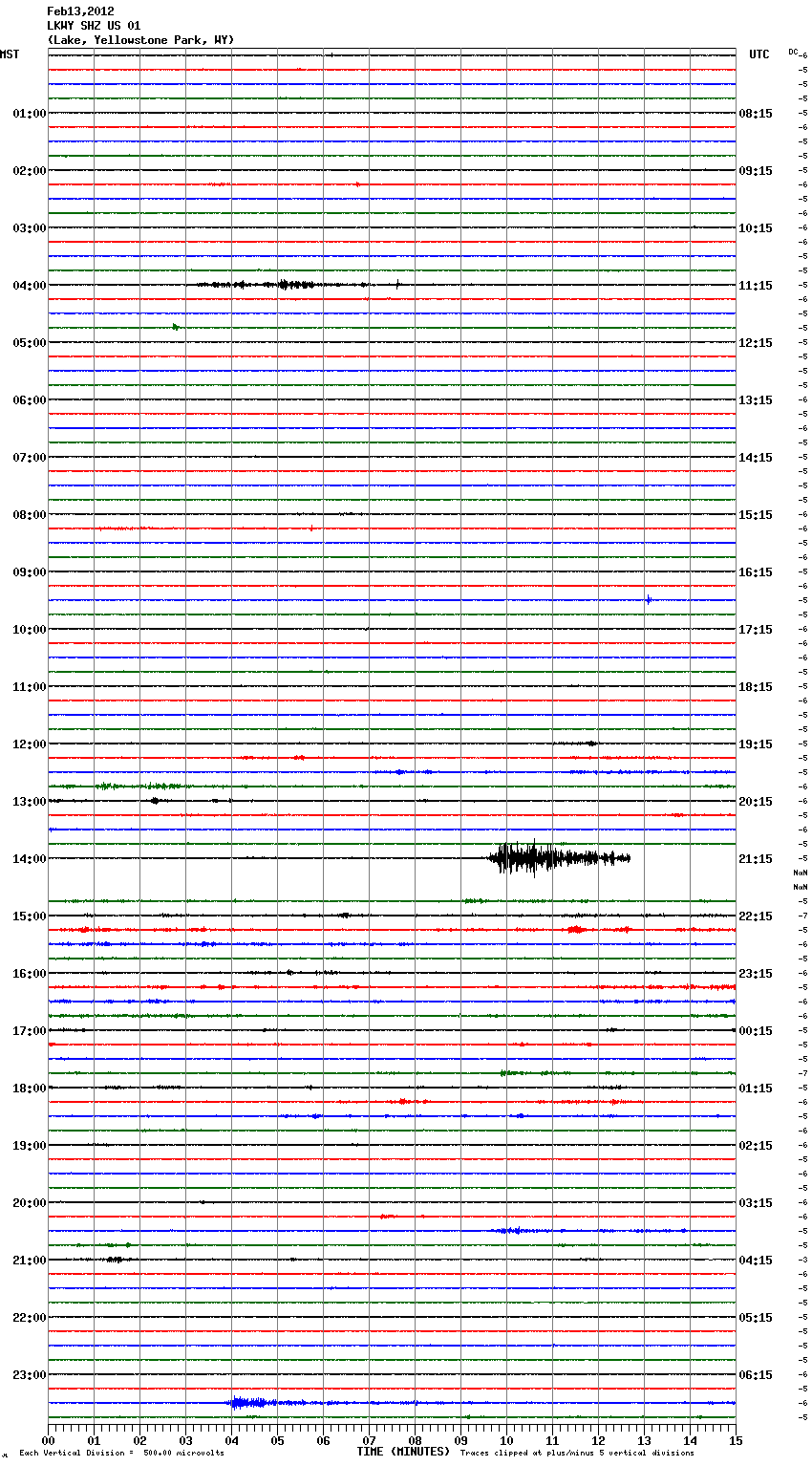Select the 01:00 MST hour label
Image resolution: width=812 pixels, height=1466 pixels.
pyautogui.click(x=30, y=114)
